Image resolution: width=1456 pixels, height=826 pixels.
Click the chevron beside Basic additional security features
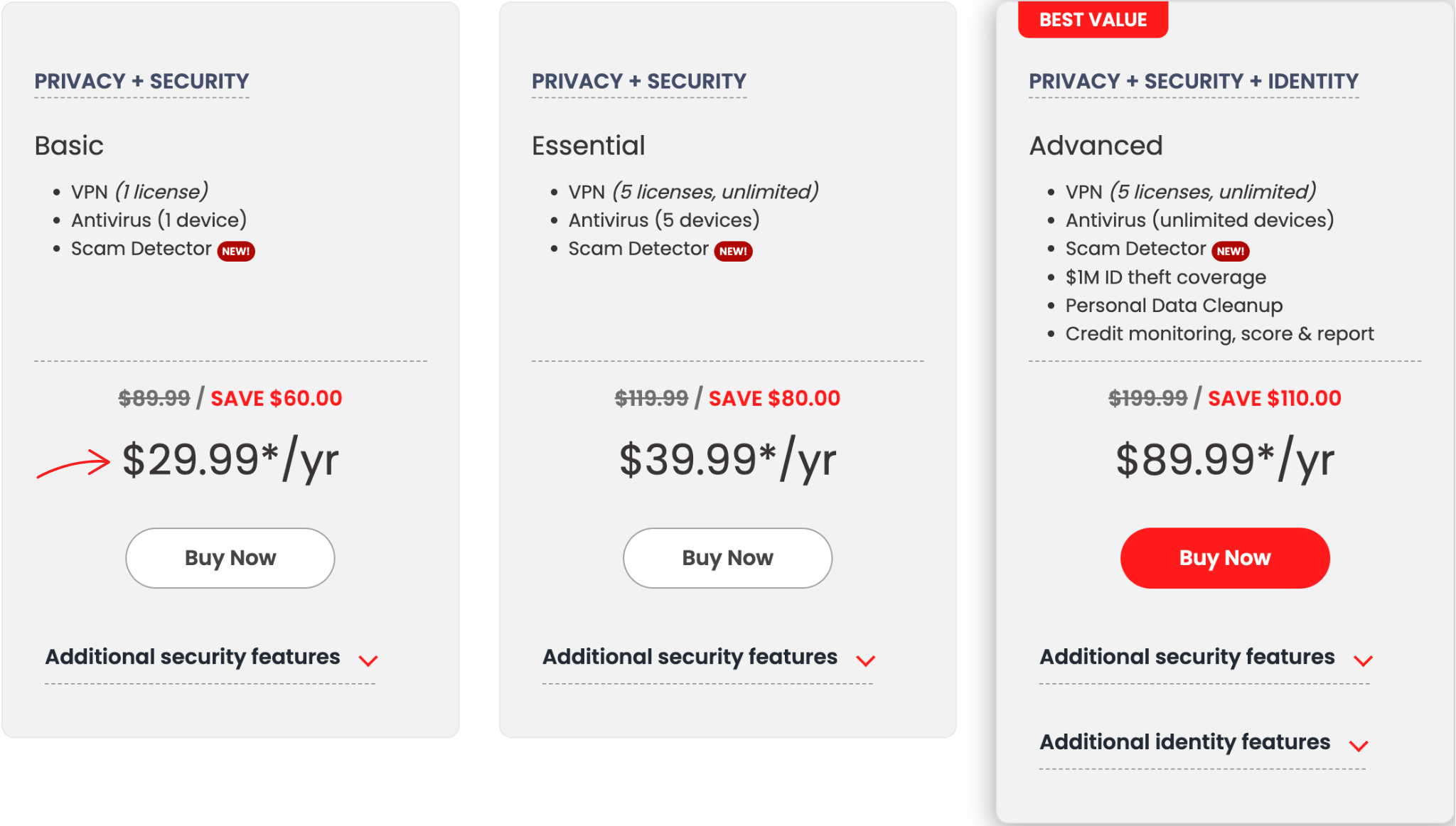pos(368,661)
